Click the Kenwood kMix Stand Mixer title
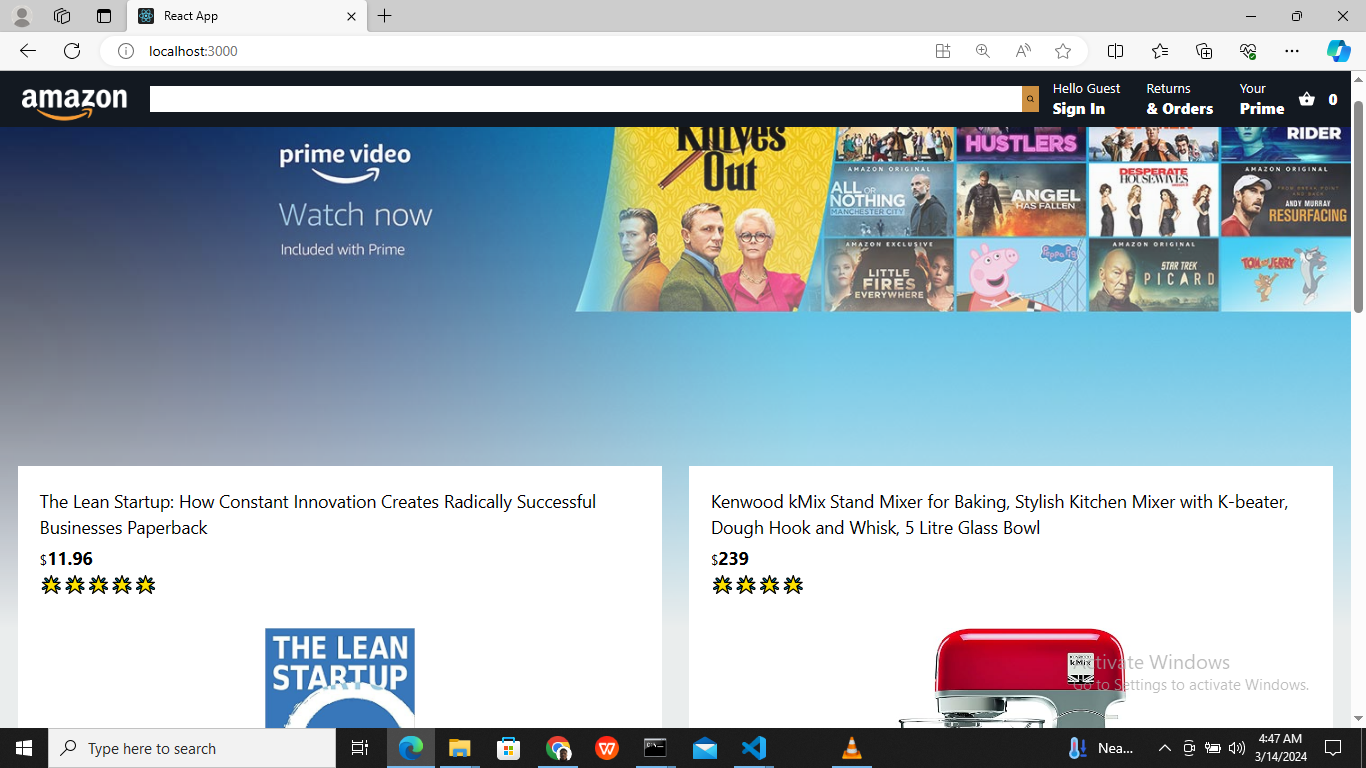Screen dimensions: 1366x768 point(1000,514)
